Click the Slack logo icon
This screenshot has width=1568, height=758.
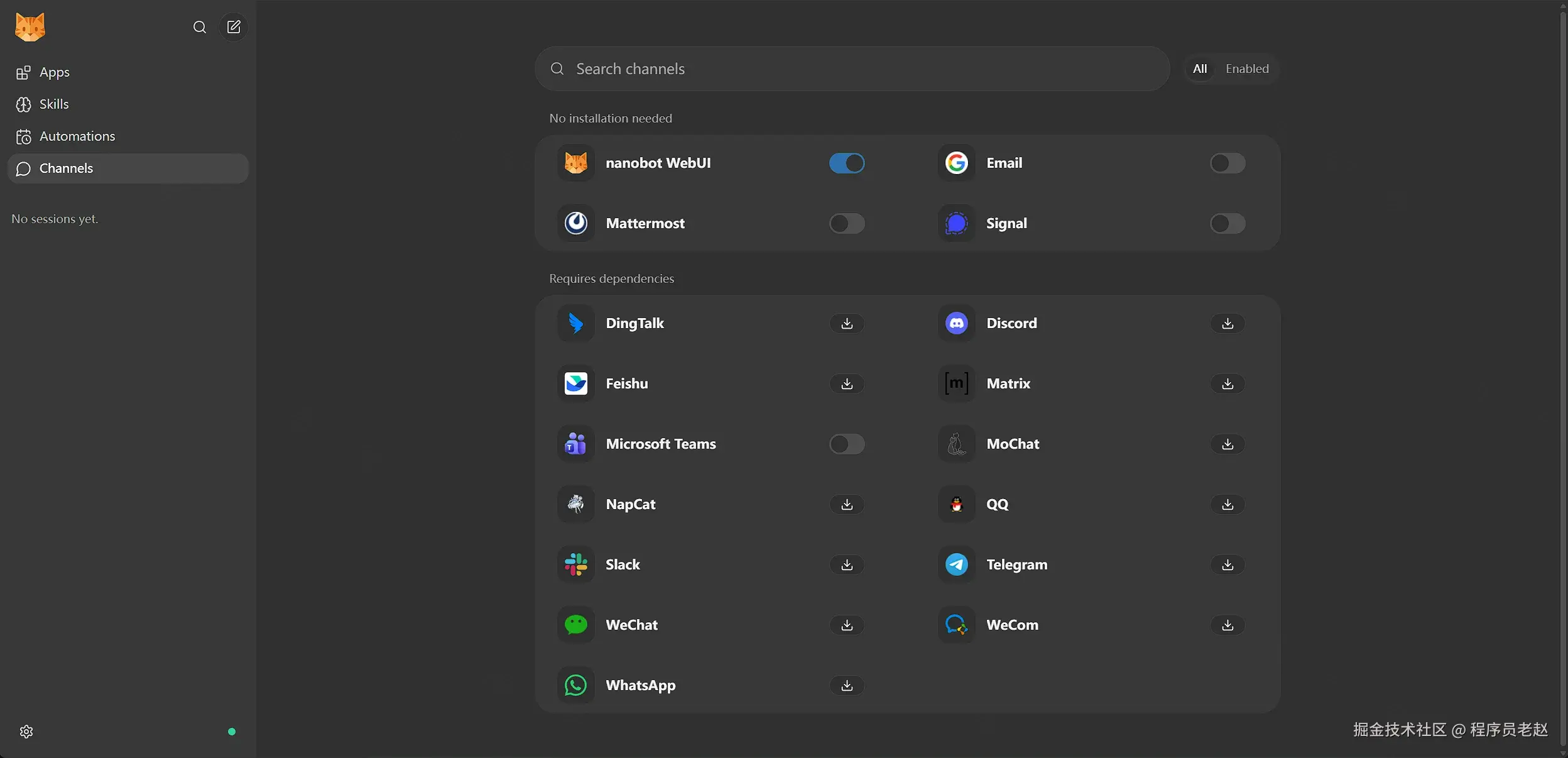click(576, 564)
